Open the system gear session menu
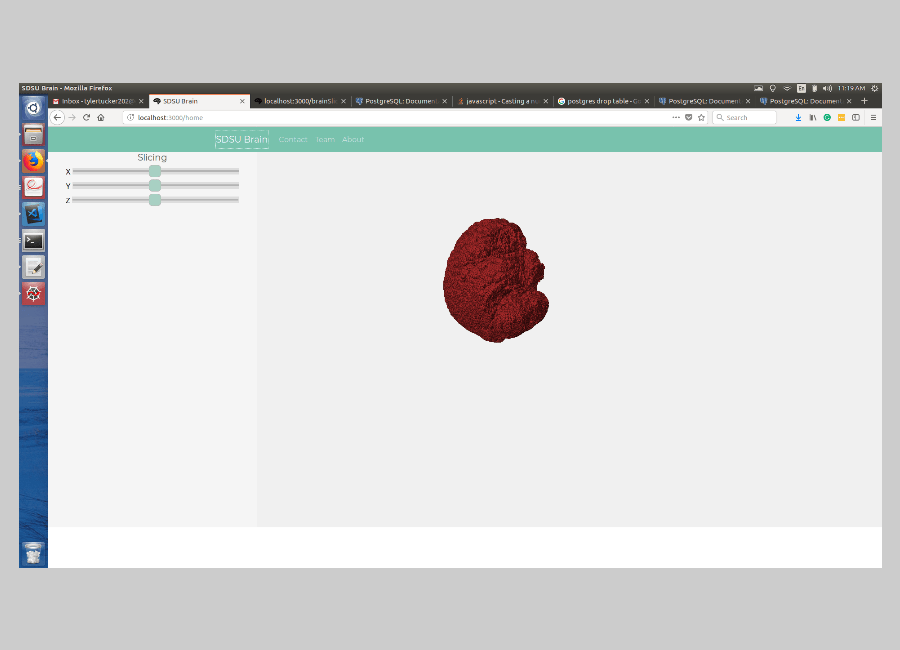The width and height of the screenshot is (900, 650). [x=874, y=88]
